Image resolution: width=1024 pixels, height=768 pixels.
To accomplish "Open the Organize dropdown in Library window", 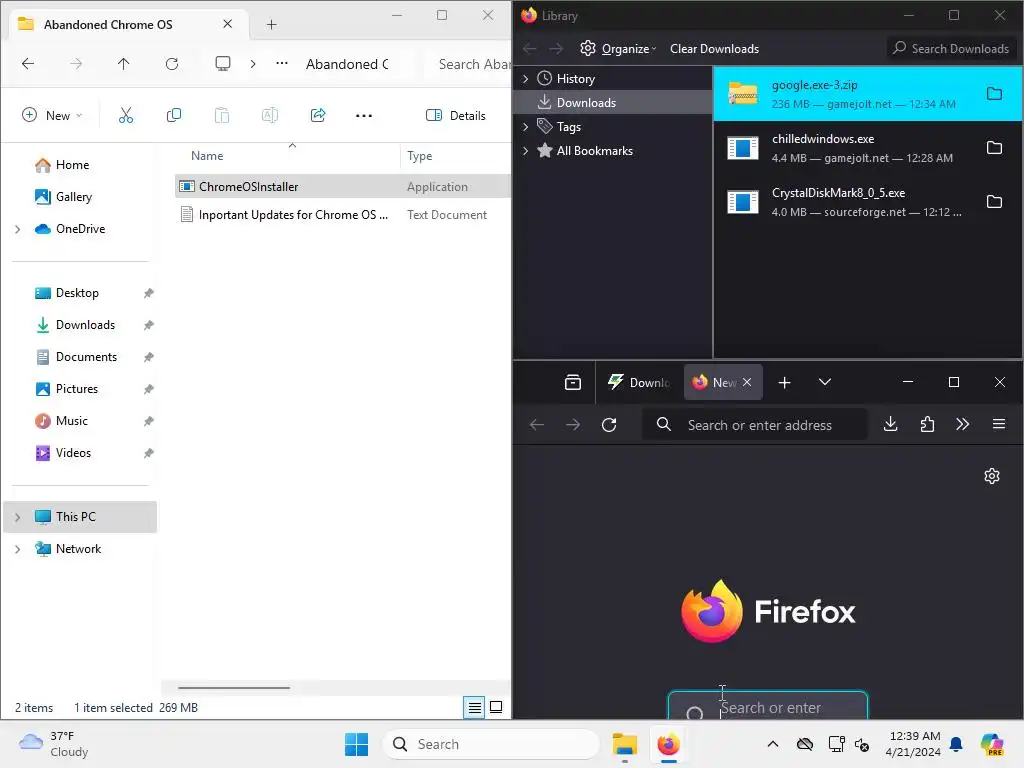I will (618, 49).
